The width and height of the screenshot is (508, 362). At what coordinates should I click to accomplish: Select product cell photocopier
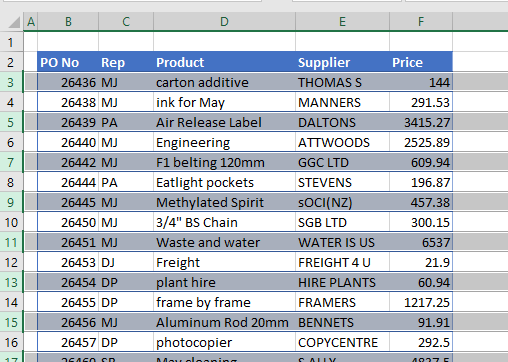224,342
